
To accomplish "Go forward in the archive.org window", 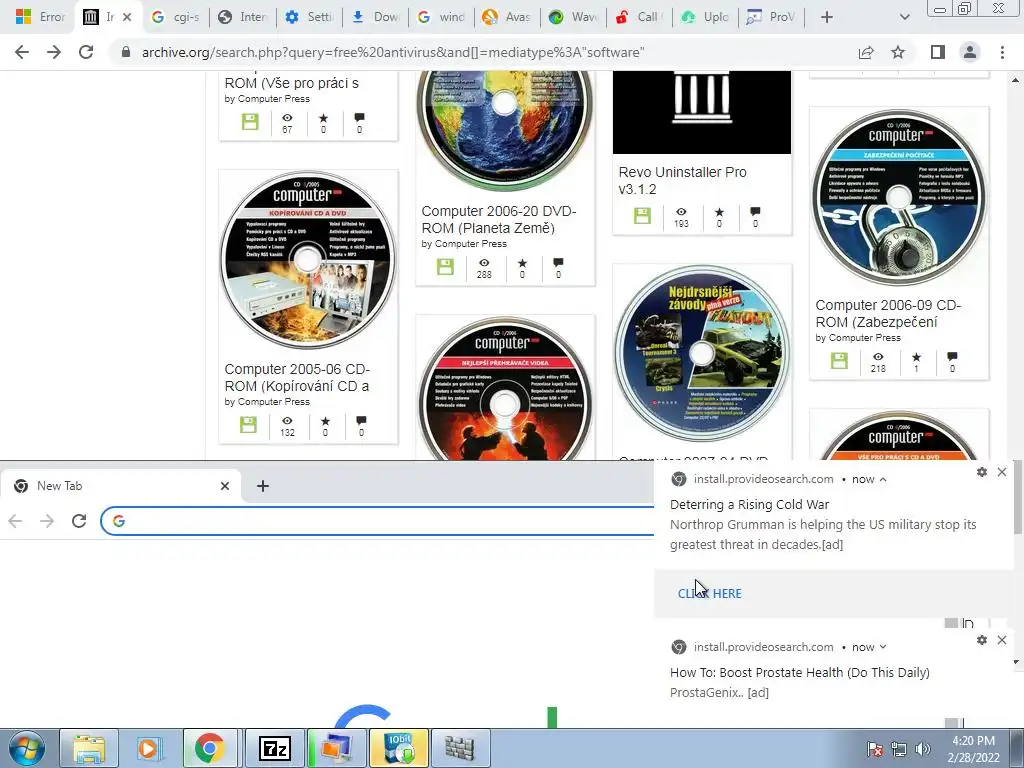I will click(54, 52).
